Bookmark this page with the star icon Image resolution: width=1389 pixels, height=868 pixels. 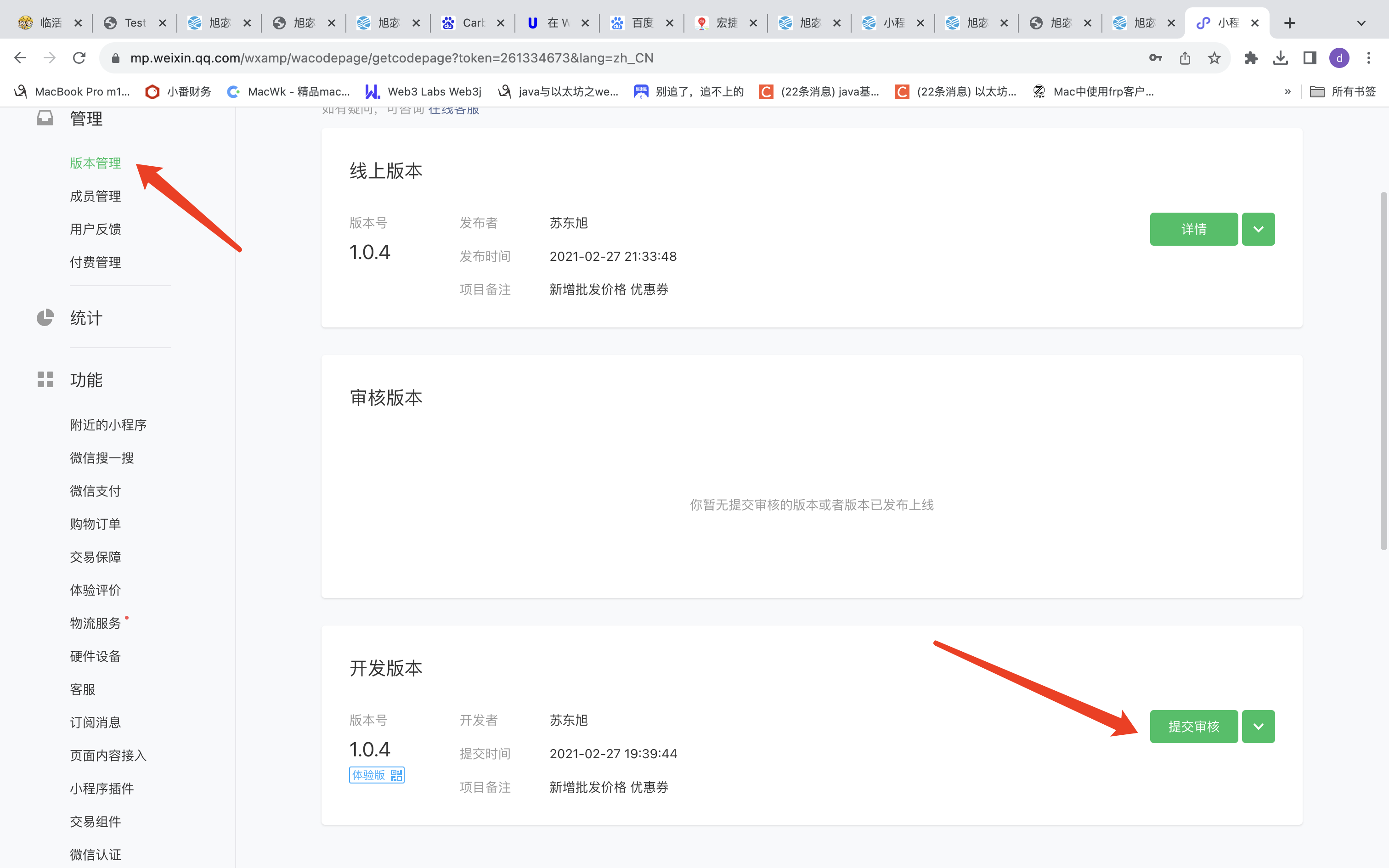(1214, 58)
